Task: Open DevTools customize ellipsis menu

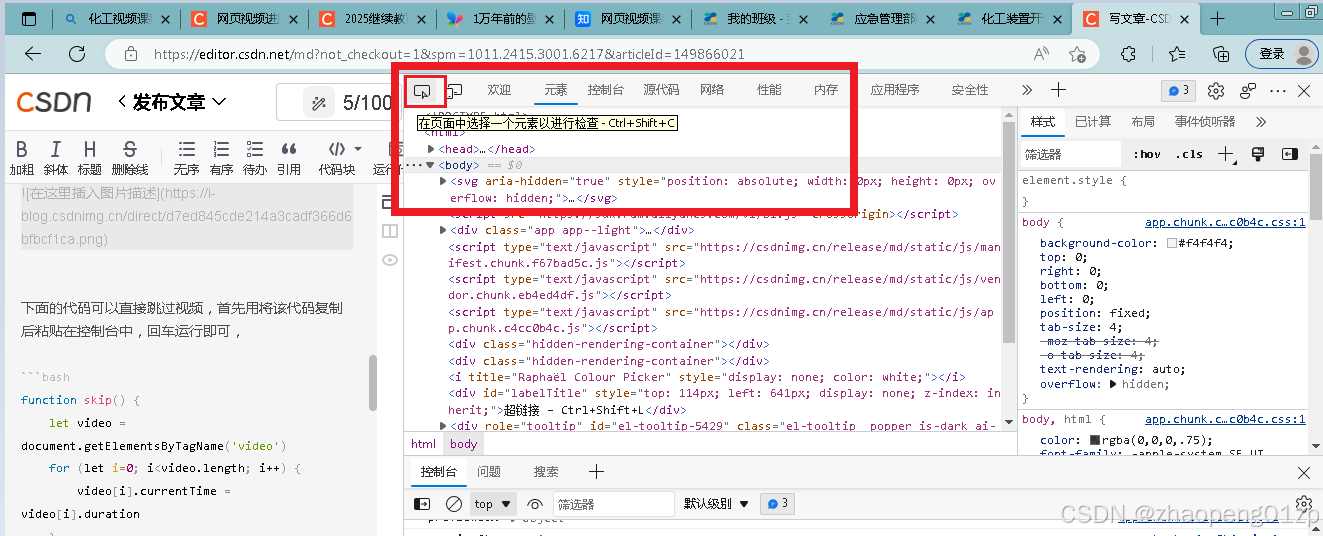Action: pyautogui.click(x=1277, y=91)
